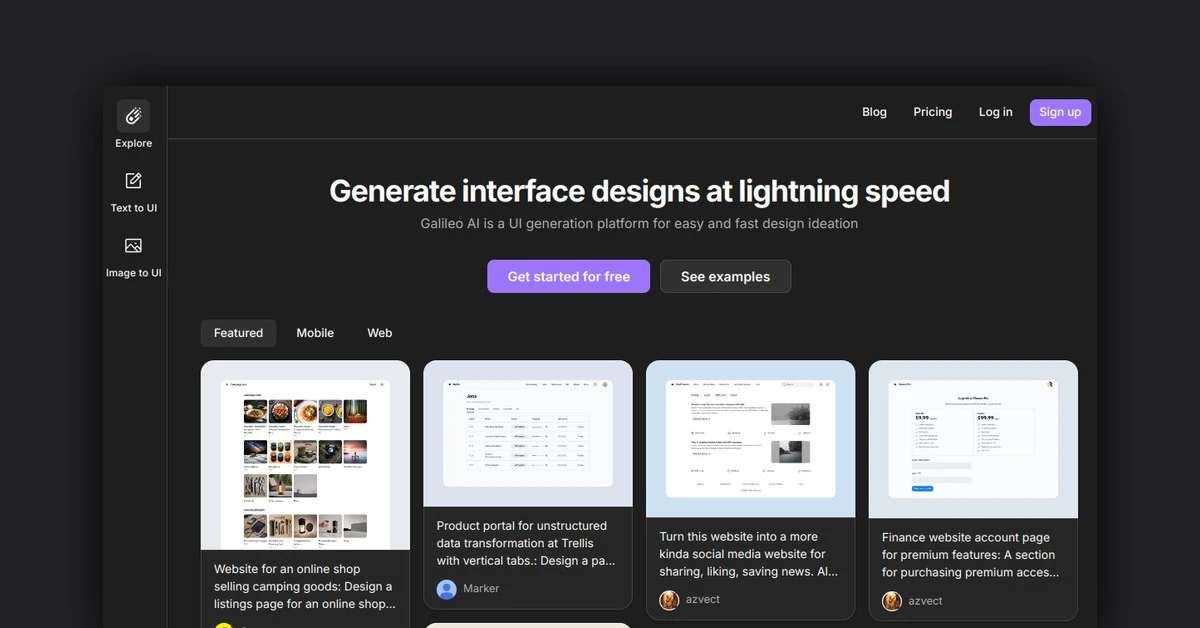Select the Text to UI icon
This screenshot has width=1200, height=628.
point(133,181)
